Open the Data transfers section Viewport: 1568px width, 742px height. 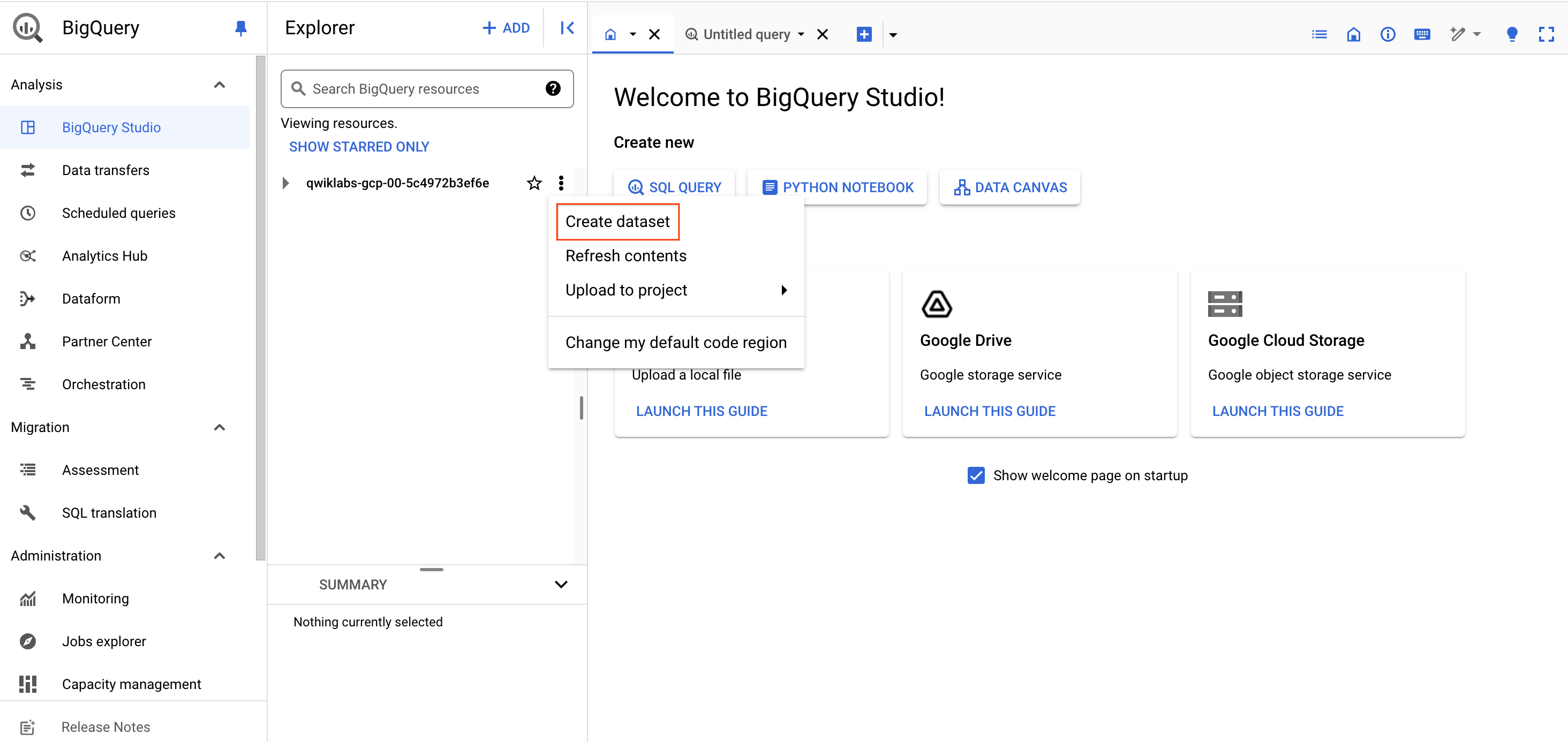(x=105, y=170)
